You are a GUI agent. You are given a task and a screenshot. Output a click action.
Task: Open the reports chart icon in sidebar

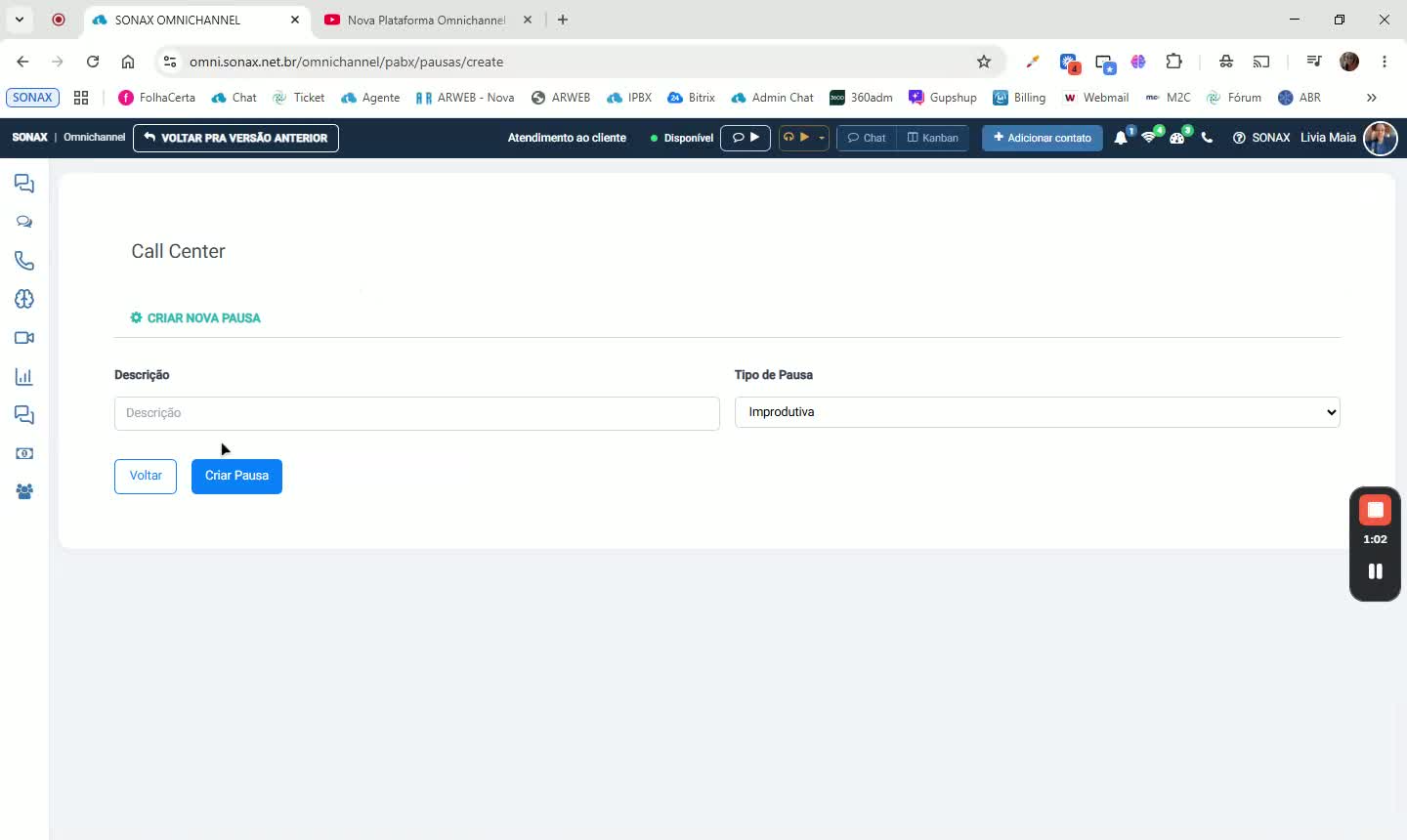pyautogui.click(x=24, y=376)
